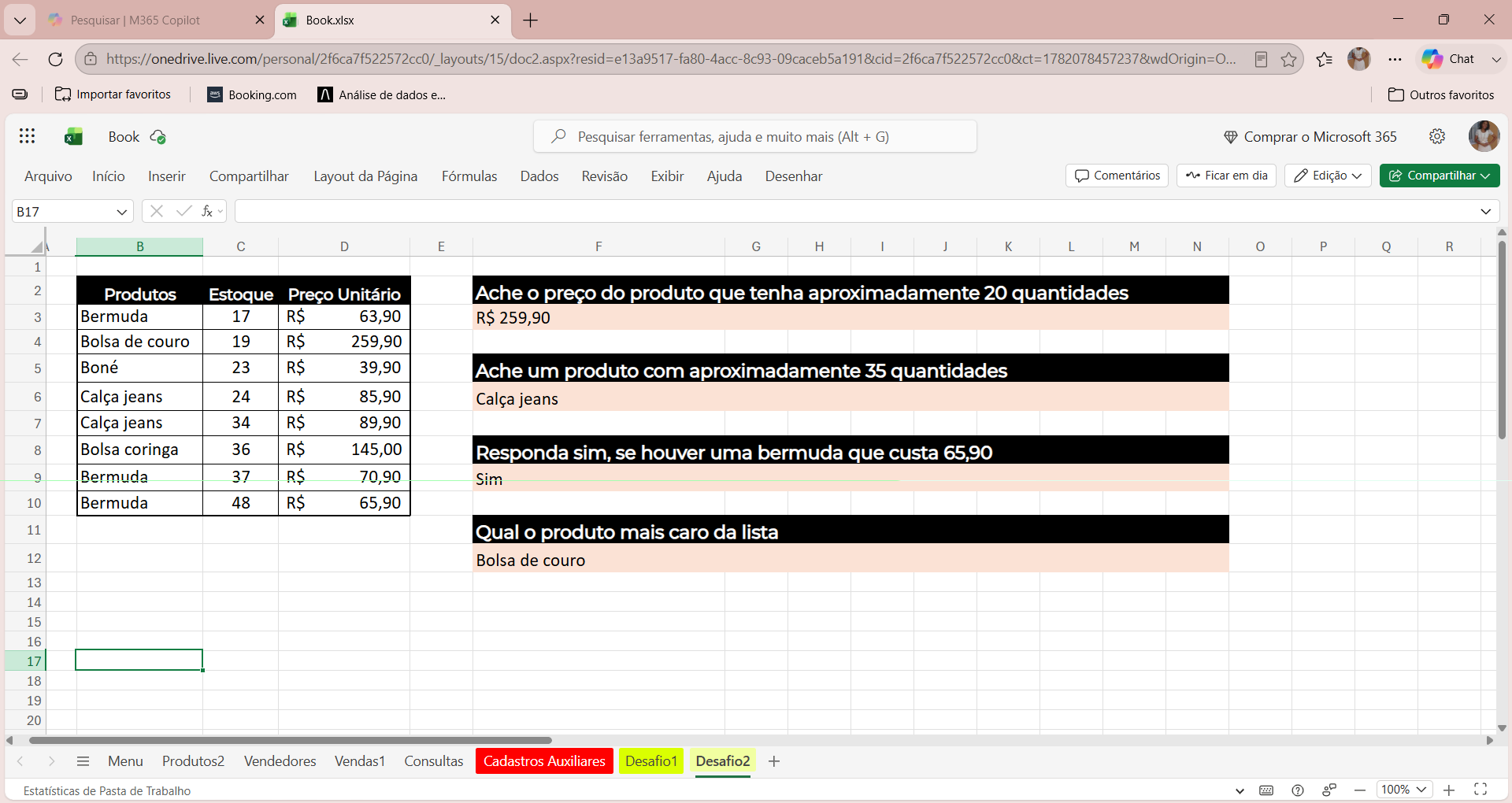Expand the formula bar chevron
Viewport: 1512px width, 803px height.
click(x=1485, y=211)
